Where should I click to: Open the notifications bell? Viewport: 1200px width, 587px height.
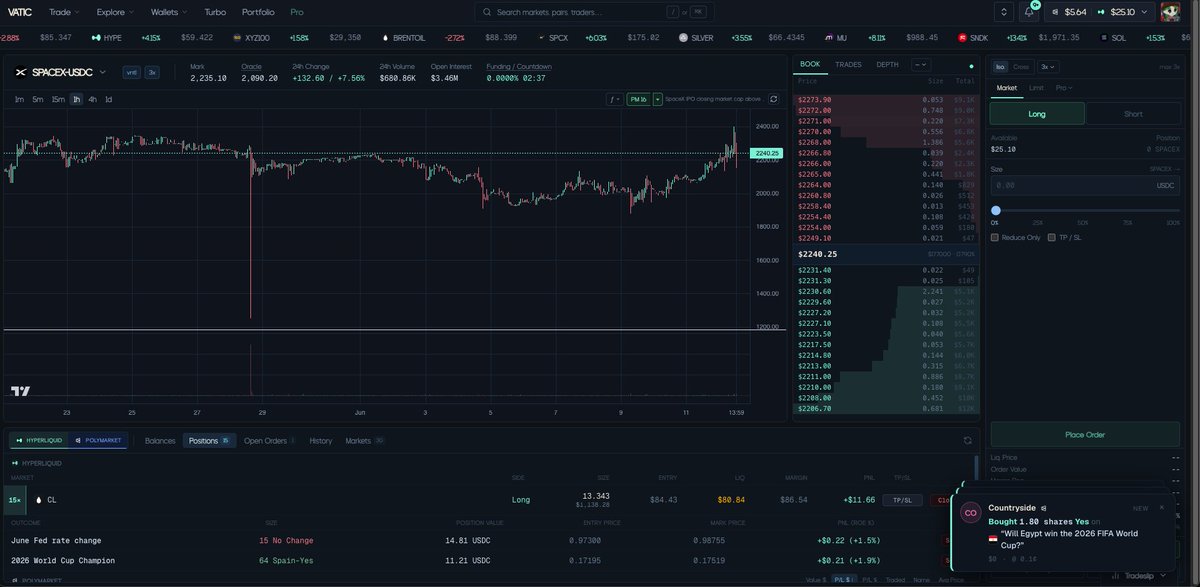click(1029, 12)
